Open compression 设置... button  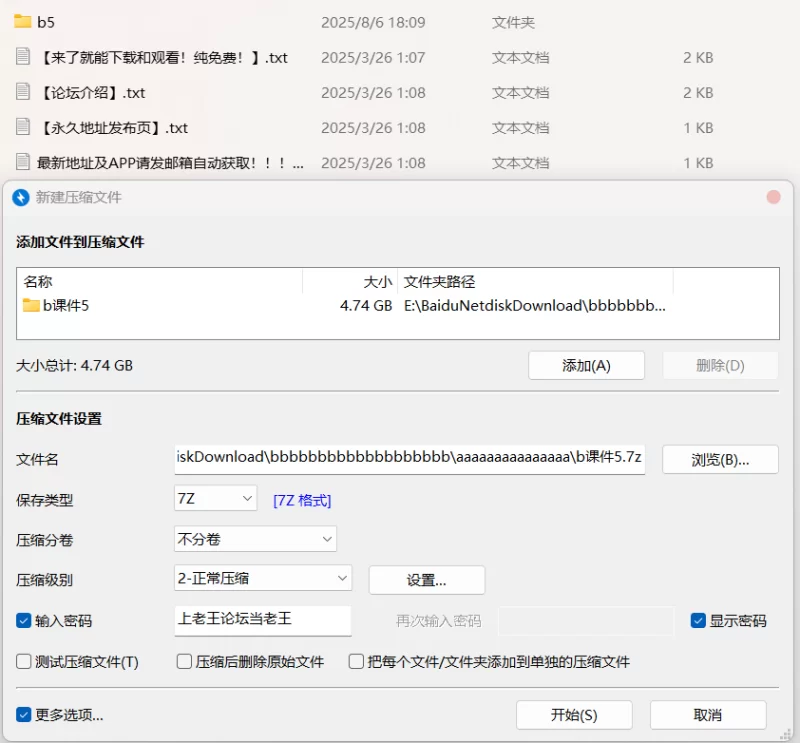tap(427, 580)
